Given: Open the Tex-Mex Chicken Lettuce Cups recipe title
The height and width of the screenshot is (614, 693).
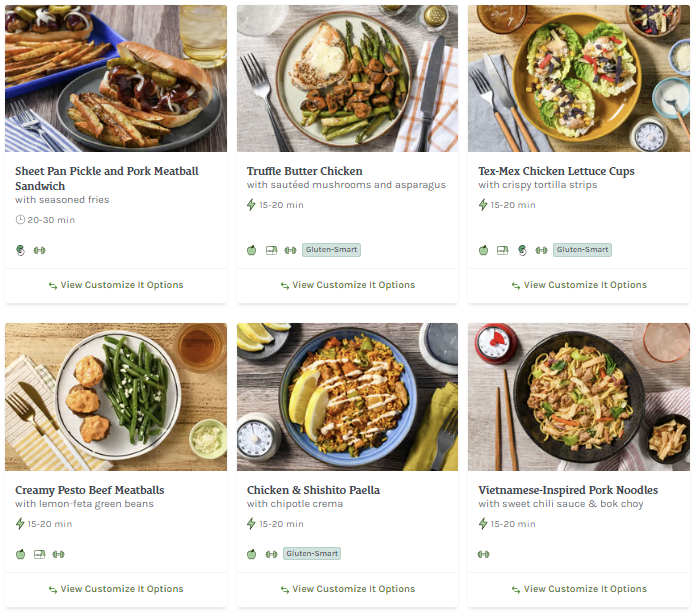Looking at the screenshot, I should 556,171.
